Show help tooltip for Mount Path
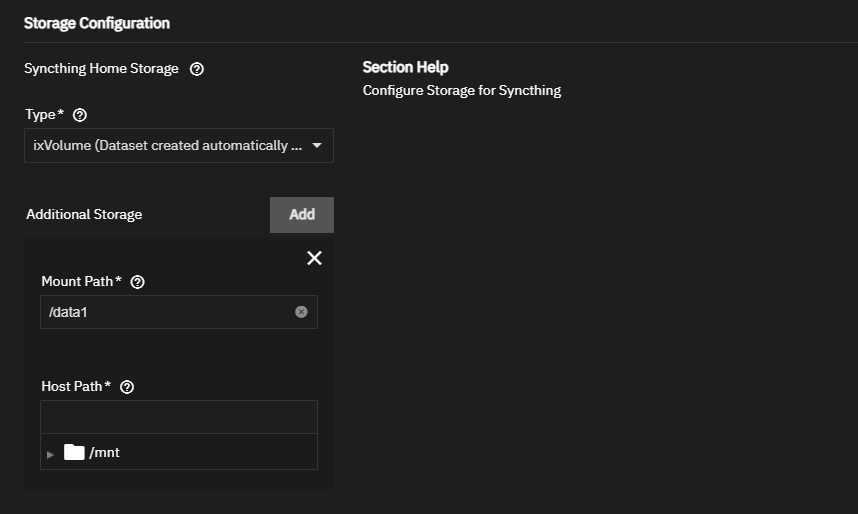The width and height of the screenshot is (858, 514). point(137,282)
